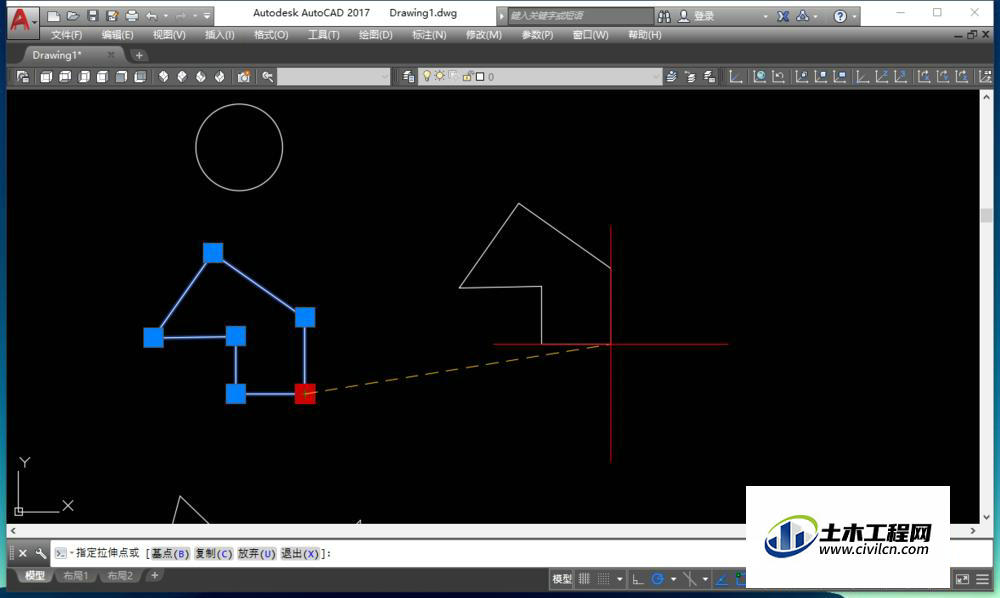
Task: Open the view control combo box
Action: [334, 77]
